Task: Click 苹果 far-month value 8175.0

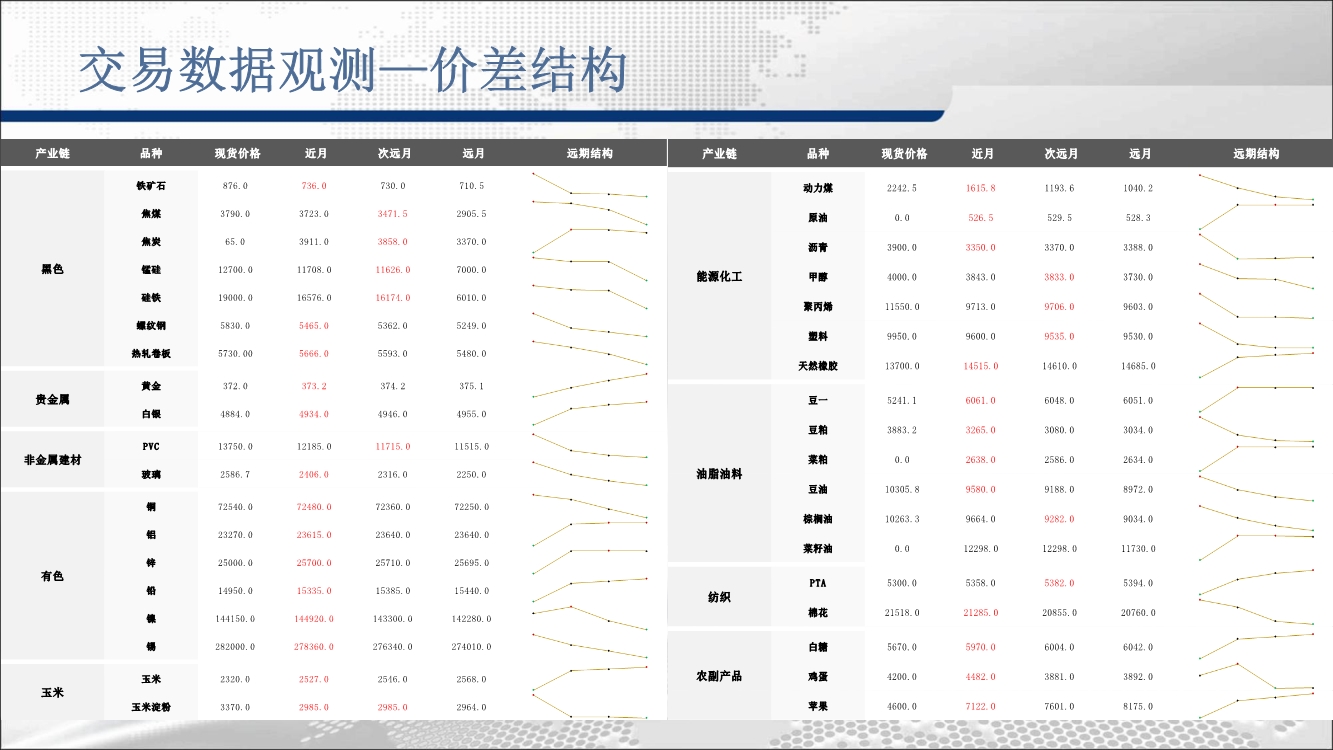Action: (1139, 707)
